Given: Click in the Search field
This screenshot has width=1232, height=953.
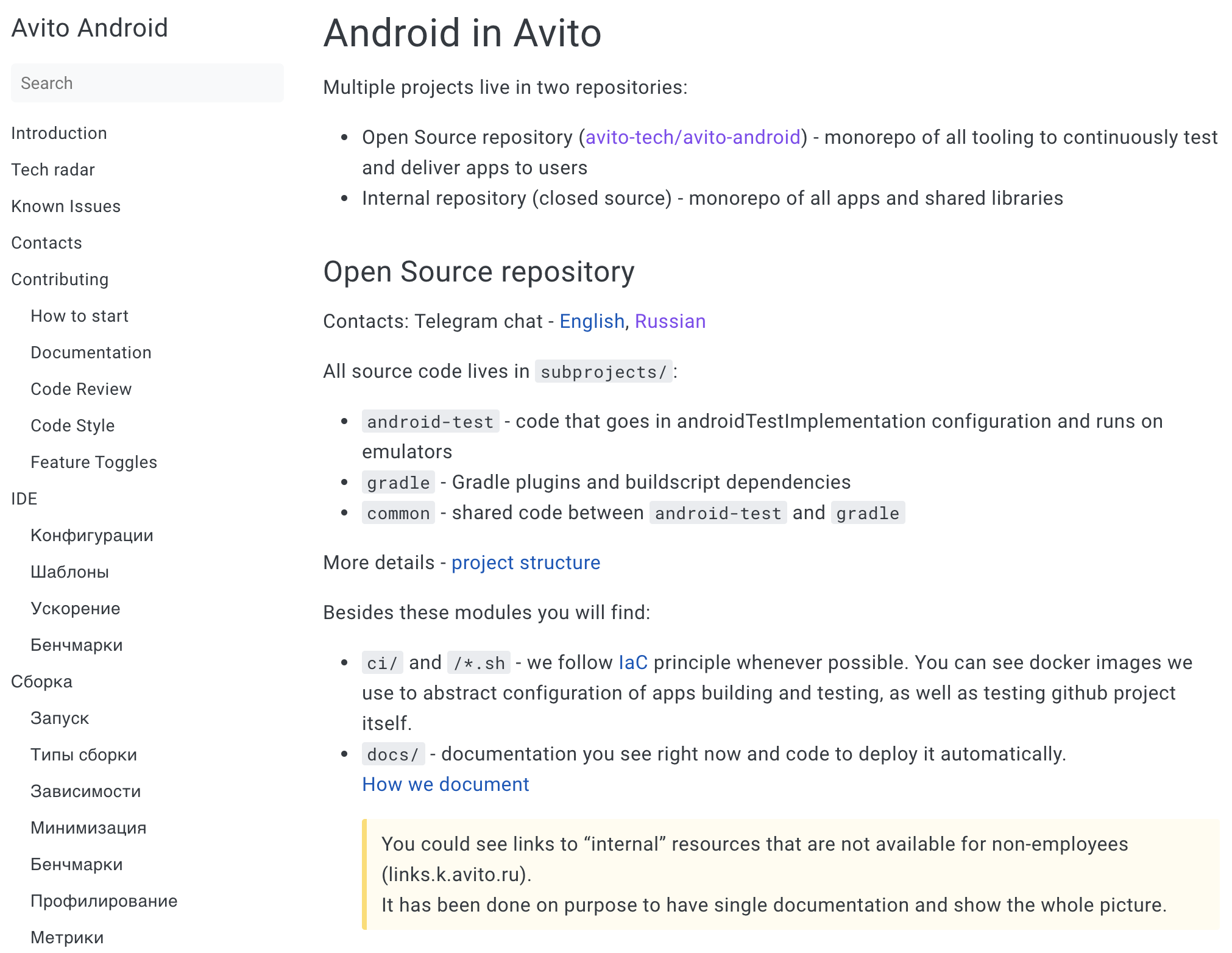Looking at the screenshot, I should [147, 83].
